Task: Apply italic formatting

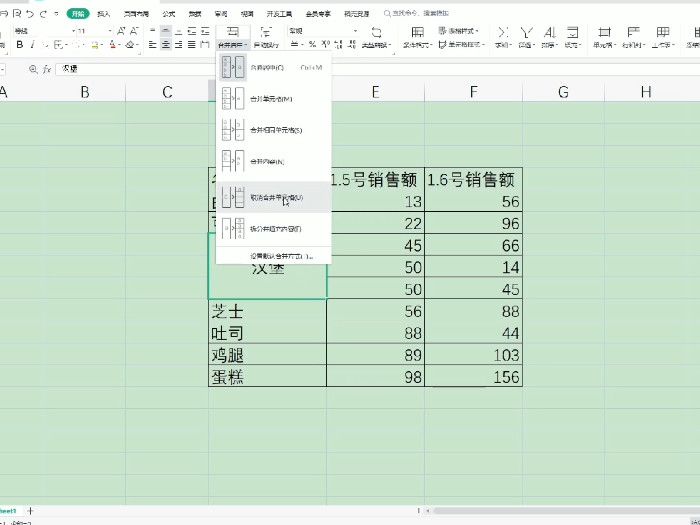Action: [33, 44]
